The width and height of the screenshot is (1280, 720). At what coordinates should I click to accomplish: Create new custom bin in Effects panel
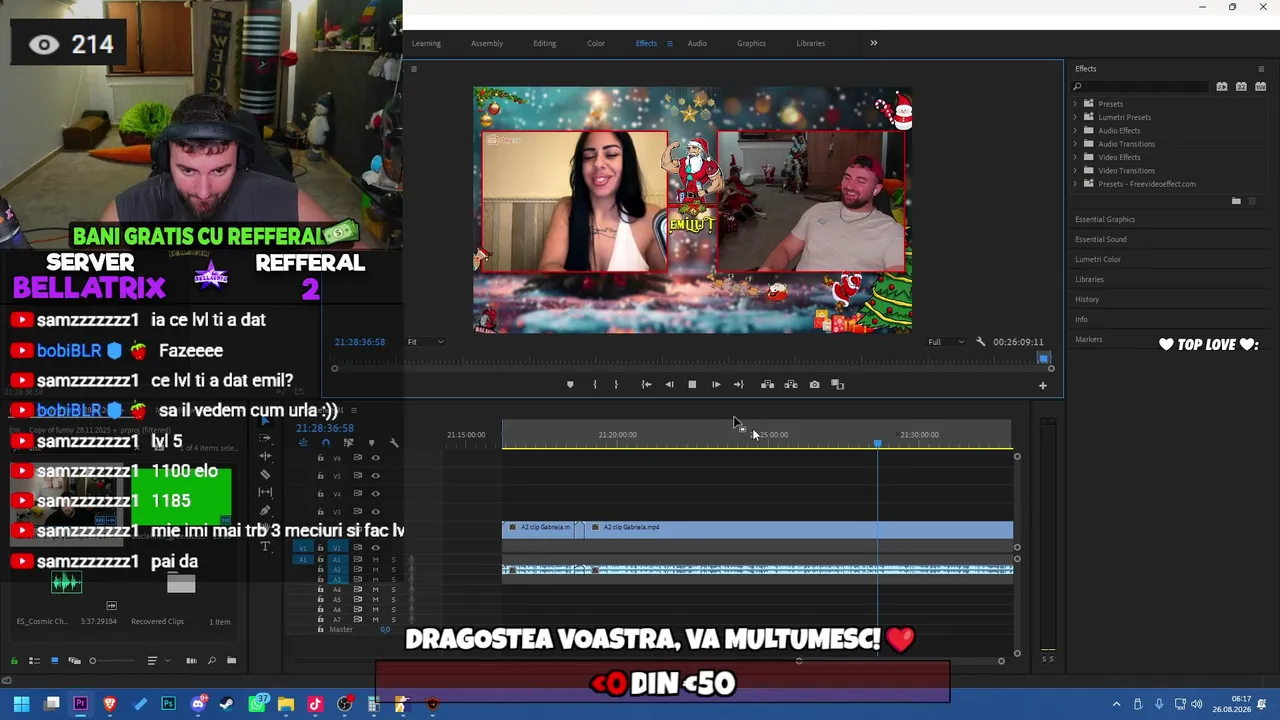1236,201
